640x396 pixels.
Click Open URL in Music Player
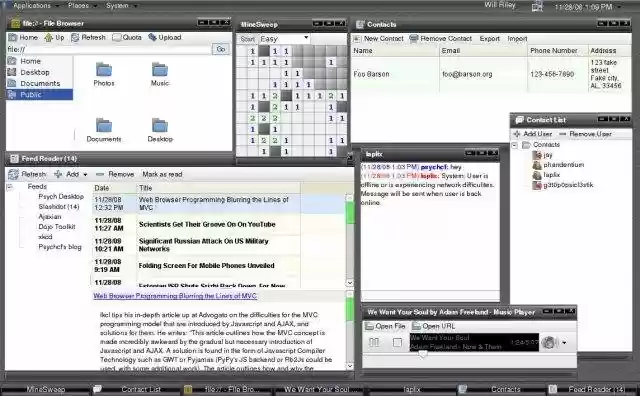pyautogui.click(x=433, y=326)
